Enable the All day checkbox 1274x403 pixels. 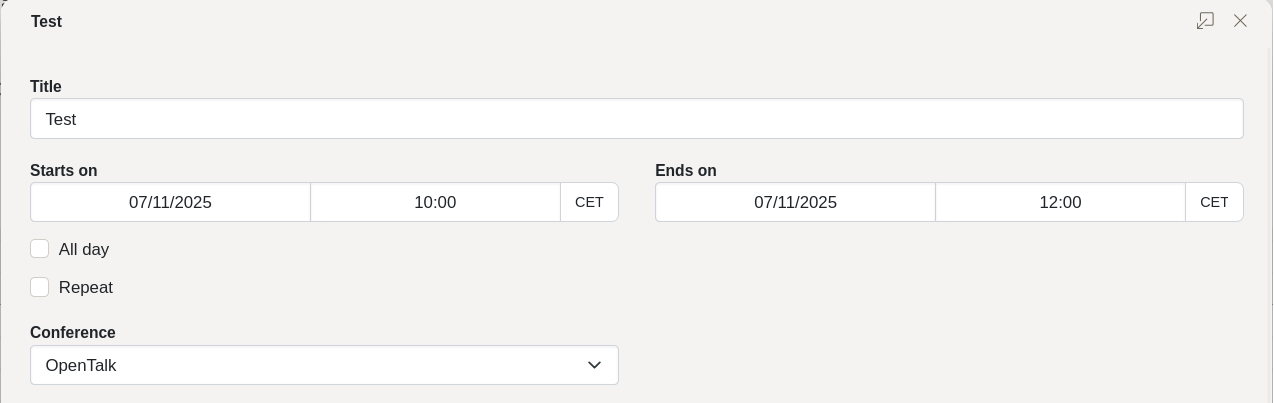[40, 249]
